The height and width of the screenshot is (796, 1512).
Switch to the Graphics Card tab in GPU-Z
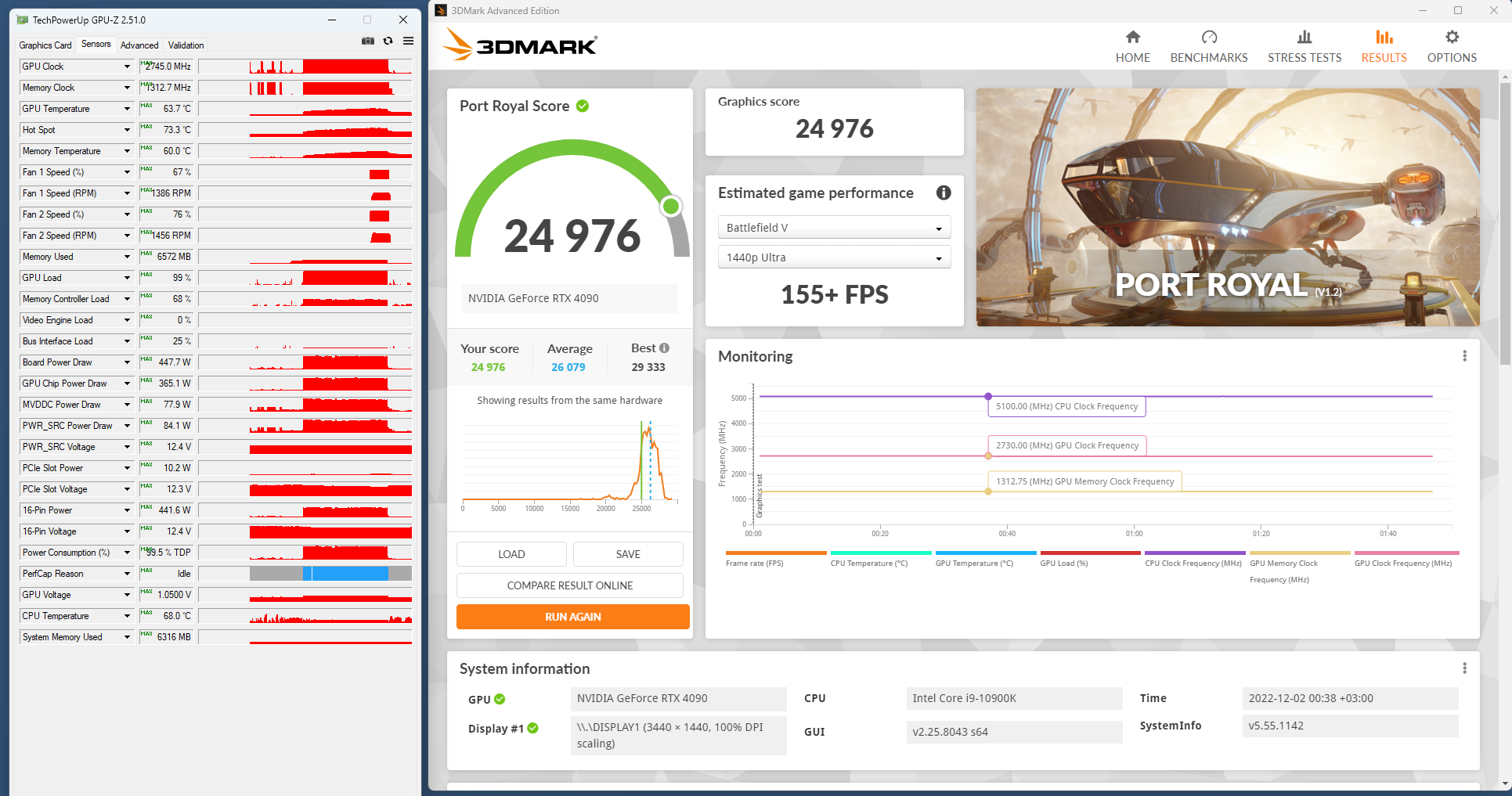pos(45,45)
